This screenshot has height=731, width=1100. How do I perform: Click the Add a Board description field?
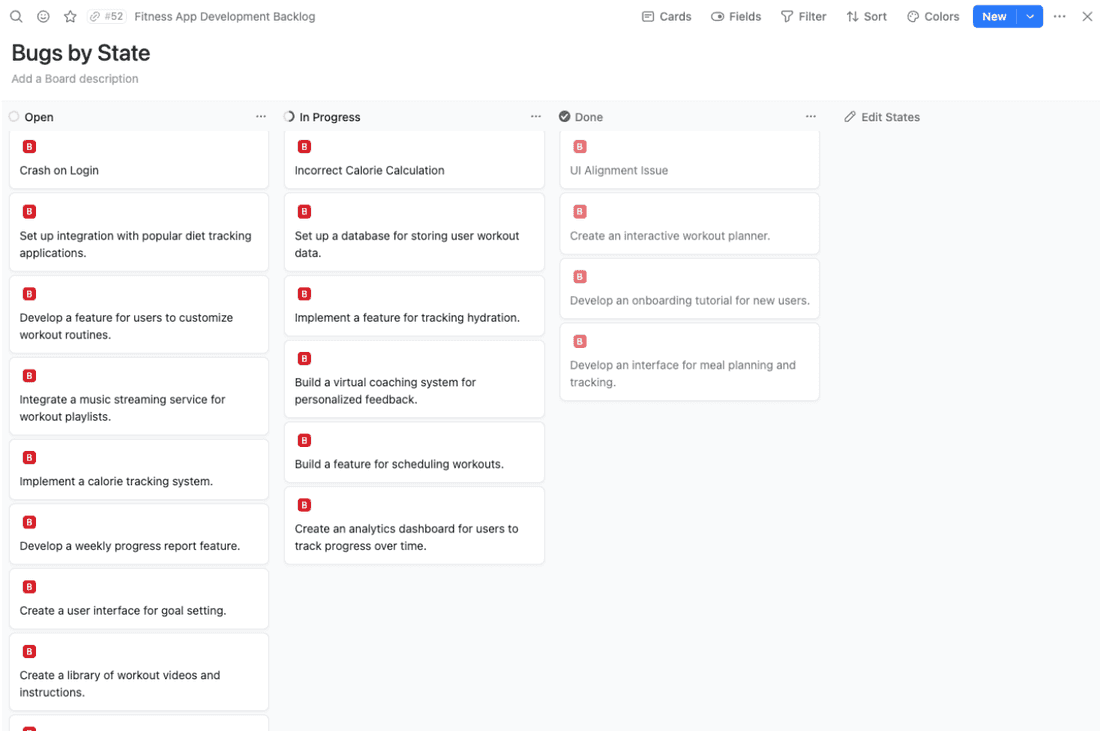coord(75,79)
